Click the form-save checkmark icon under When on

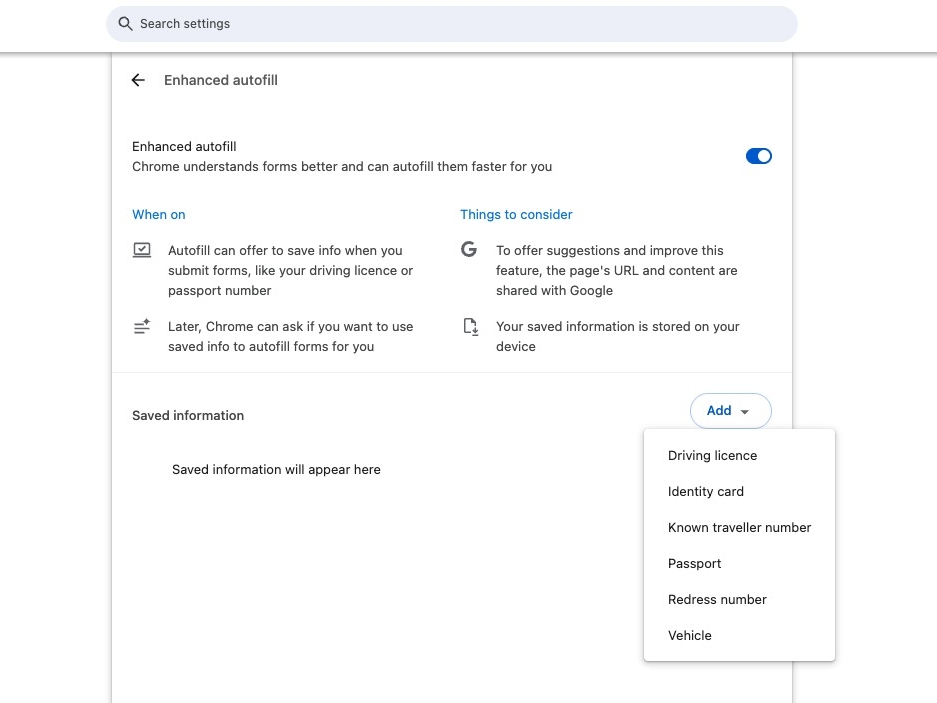point(142,250)
